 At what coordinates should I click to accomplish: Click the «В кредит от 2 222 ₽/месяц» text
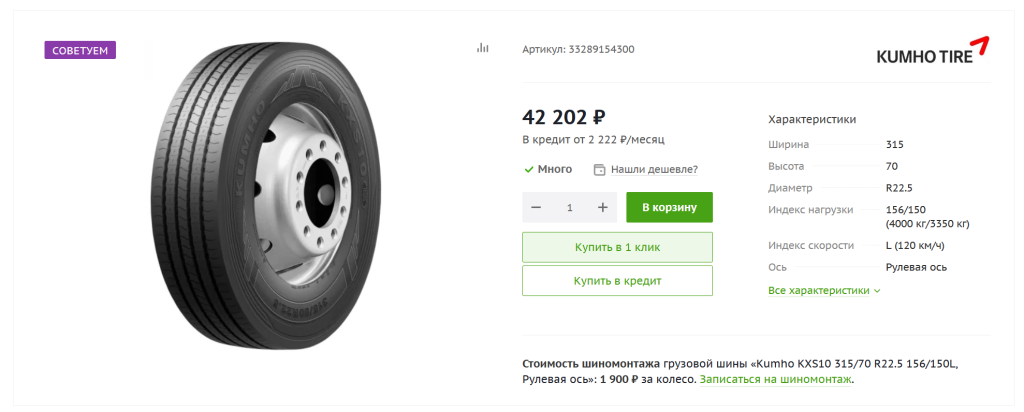pyautogui.click(x=593, y=139)
